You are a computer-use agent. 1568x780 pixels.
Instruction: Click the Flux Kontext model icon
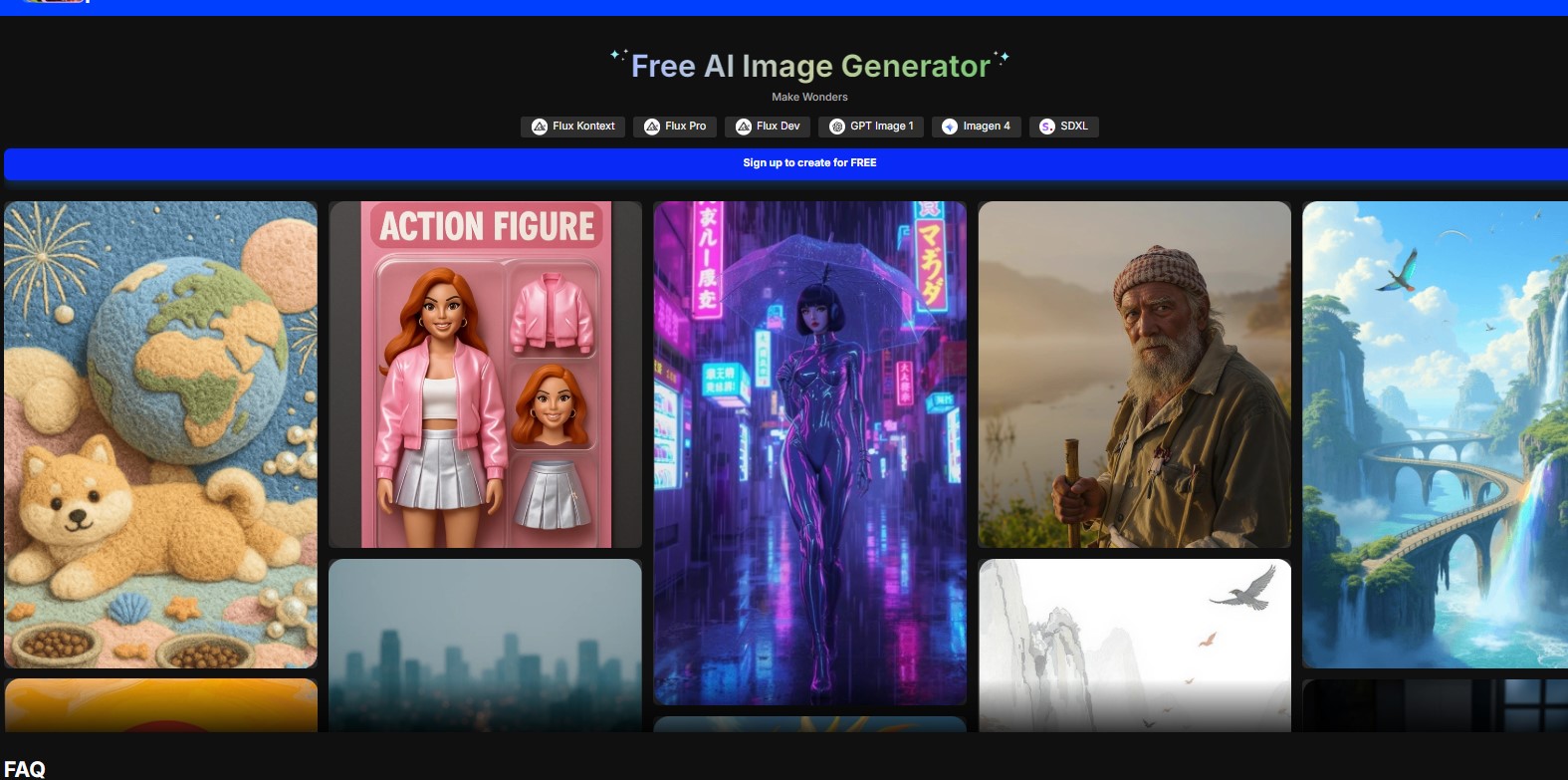click(x=540, y=127)
